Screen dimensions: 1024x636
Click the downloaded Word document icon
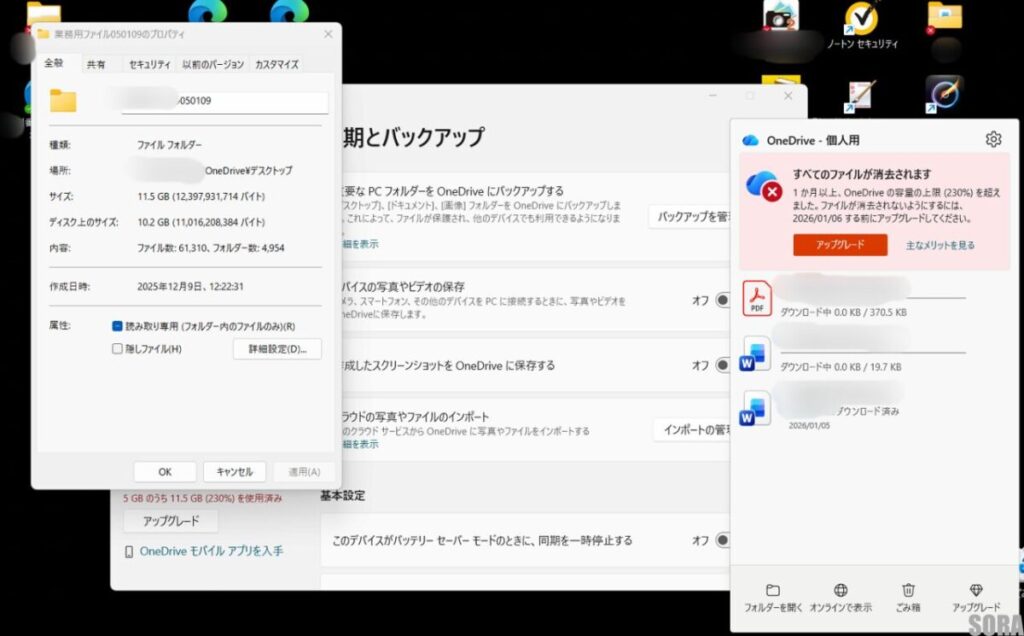(x=754, y=407)
